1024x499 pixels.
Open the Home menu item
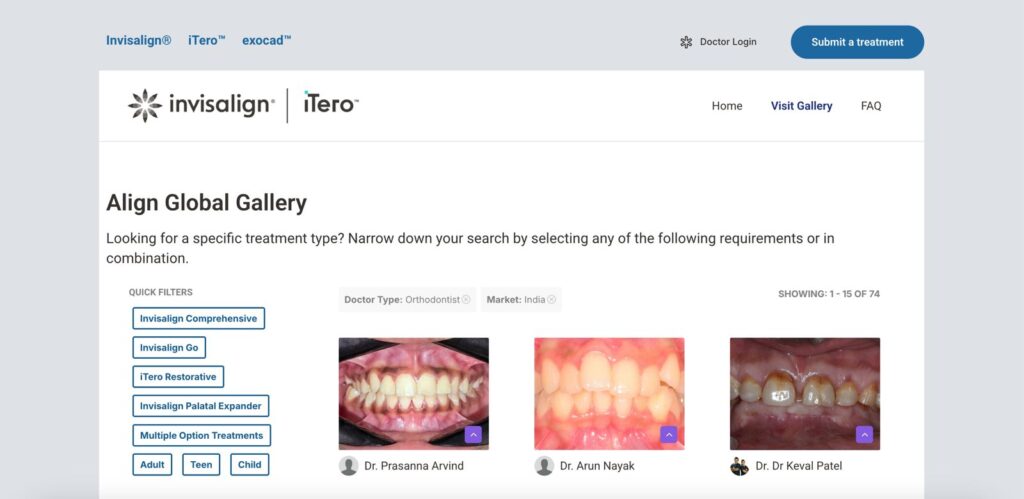click(x=727, y=106)
